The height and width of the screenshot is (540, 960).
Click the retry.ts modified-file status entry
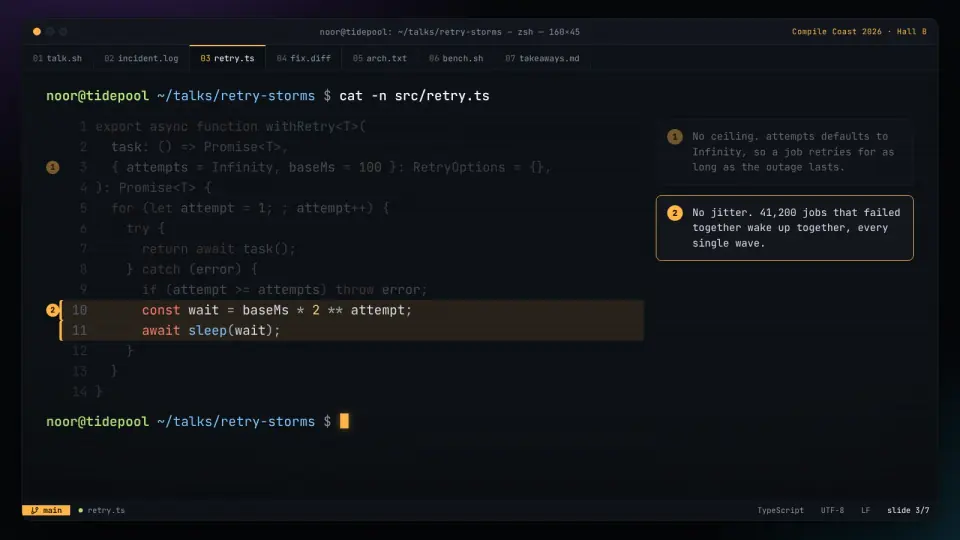tap(102, 510)
